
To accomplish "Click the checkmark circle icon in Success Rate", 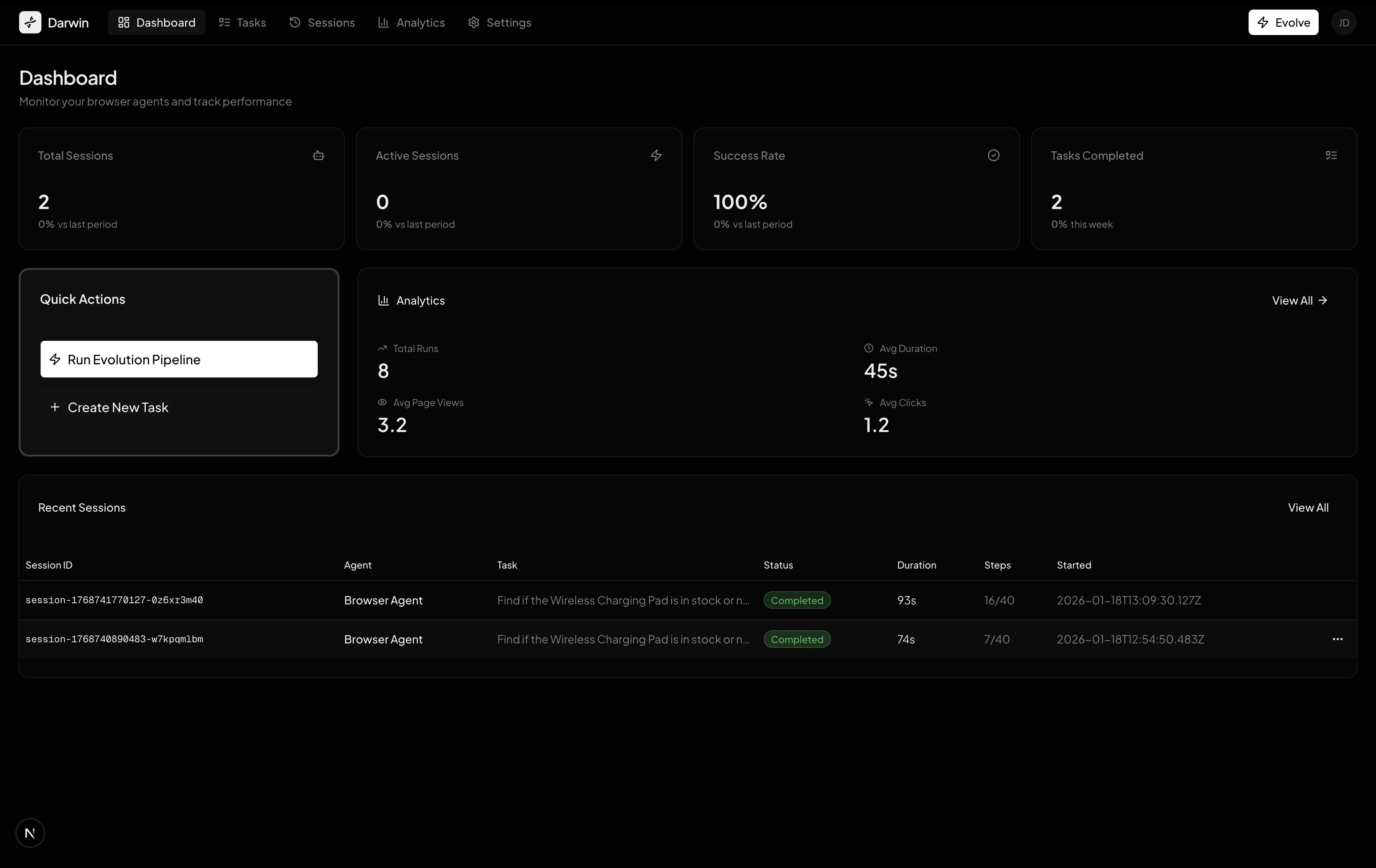I will pyautogui.click(x=993, y=155).
